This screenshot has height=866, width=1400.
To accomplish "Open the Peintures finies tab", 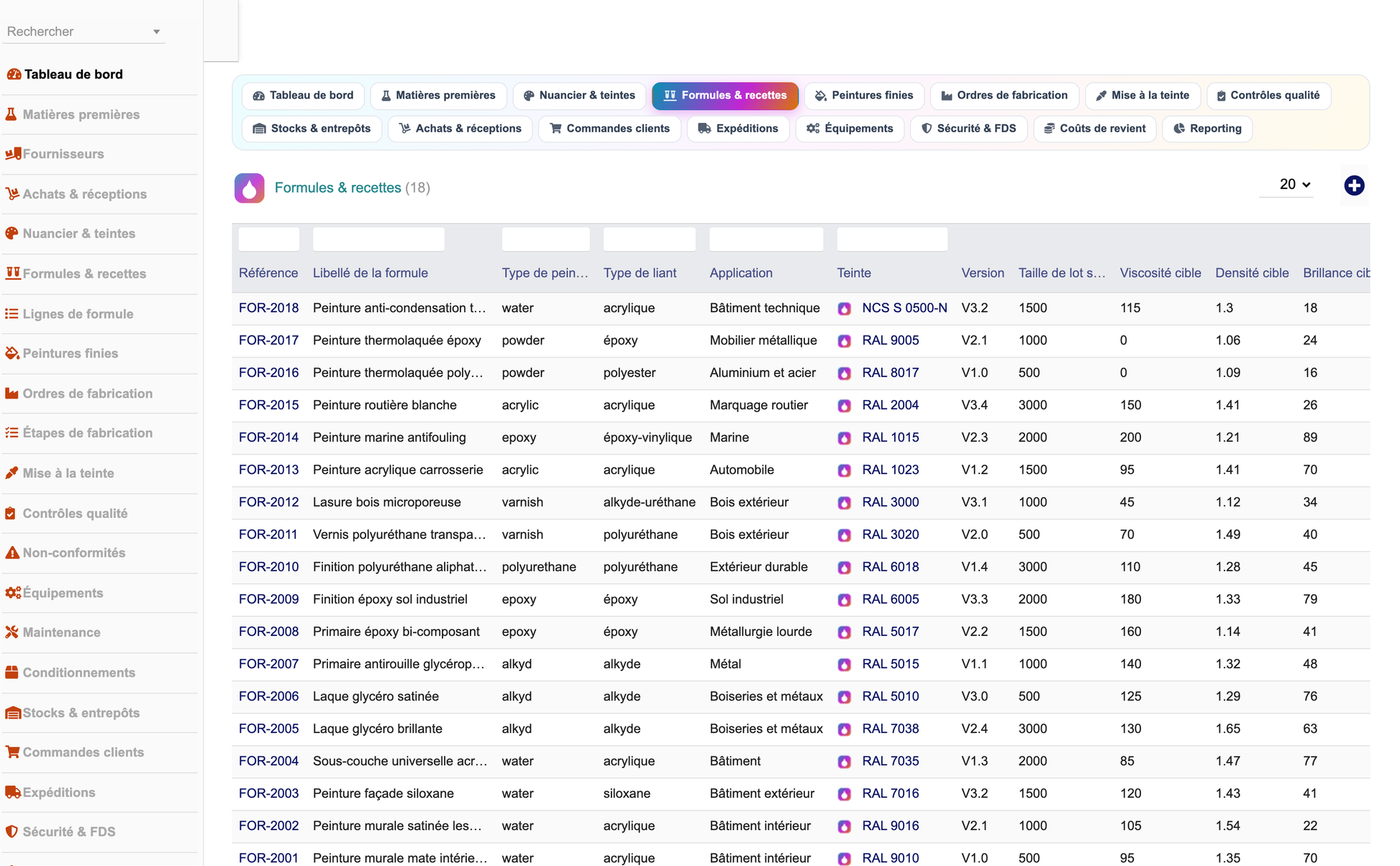I will (x=864, y=96).
